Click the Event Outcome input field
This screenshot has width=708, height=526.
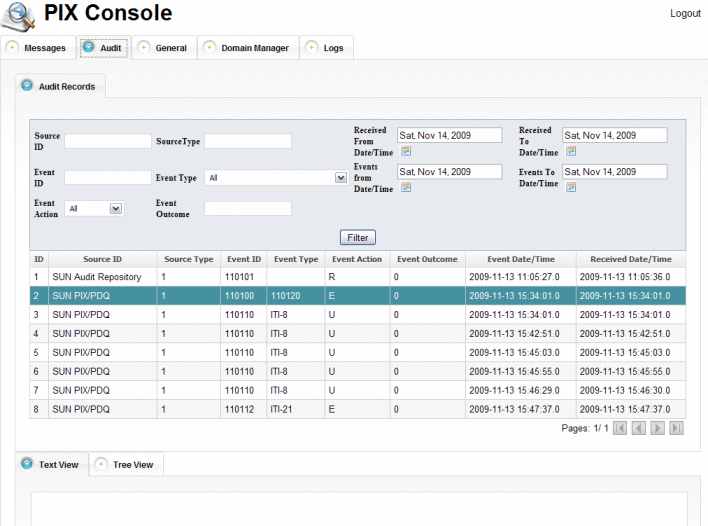pos(247,208)
